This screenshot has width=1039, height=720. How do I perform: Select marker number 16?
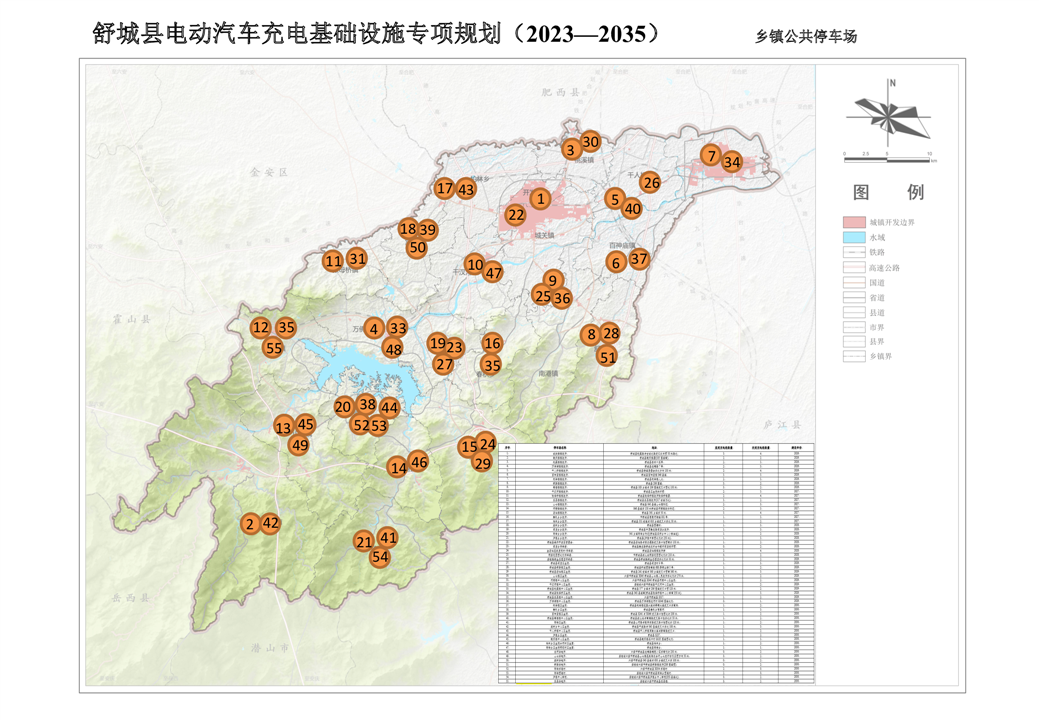coord(492,342)
